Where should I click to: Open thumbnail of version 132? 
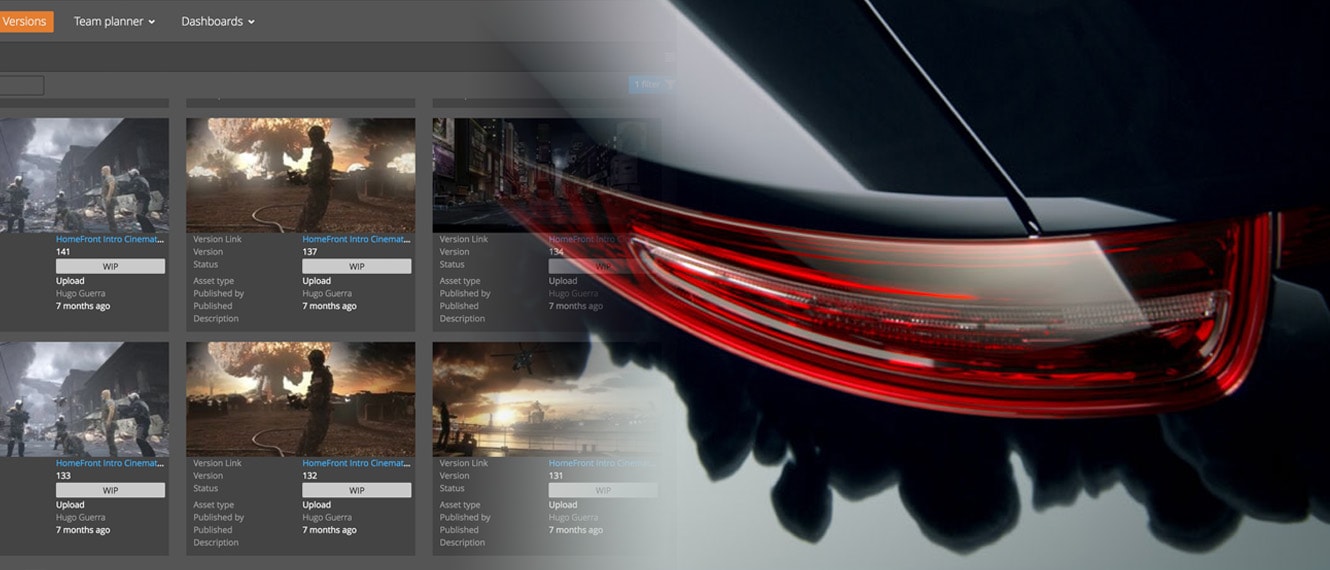[x=300, y=399]
